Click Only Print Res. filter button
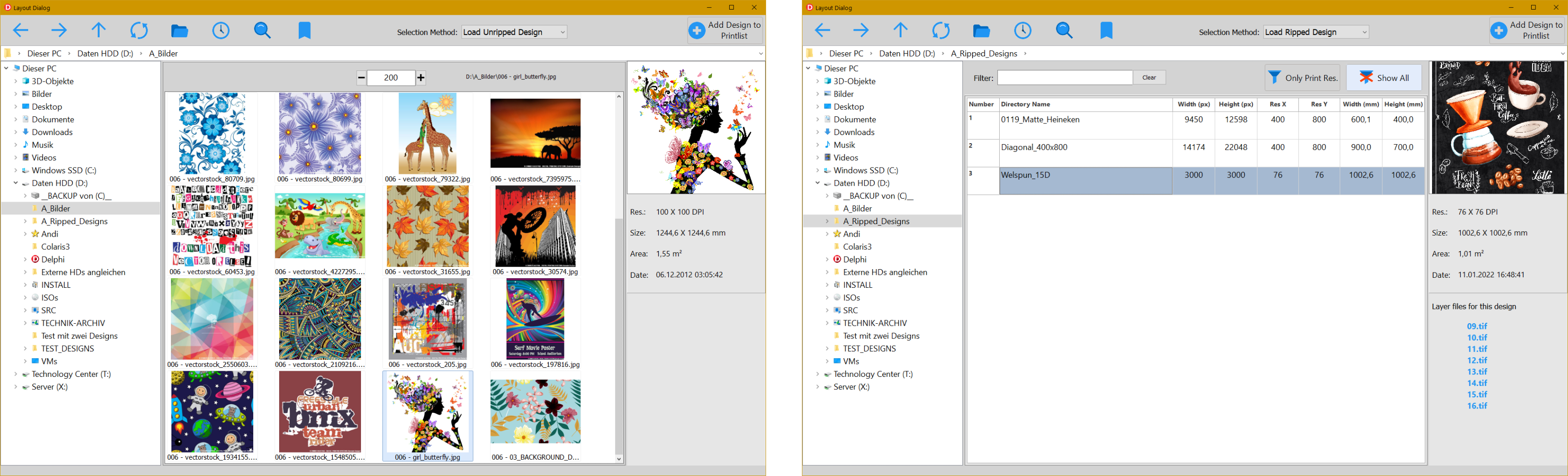Viewport: 1568px width, 476px height. 1302,78
